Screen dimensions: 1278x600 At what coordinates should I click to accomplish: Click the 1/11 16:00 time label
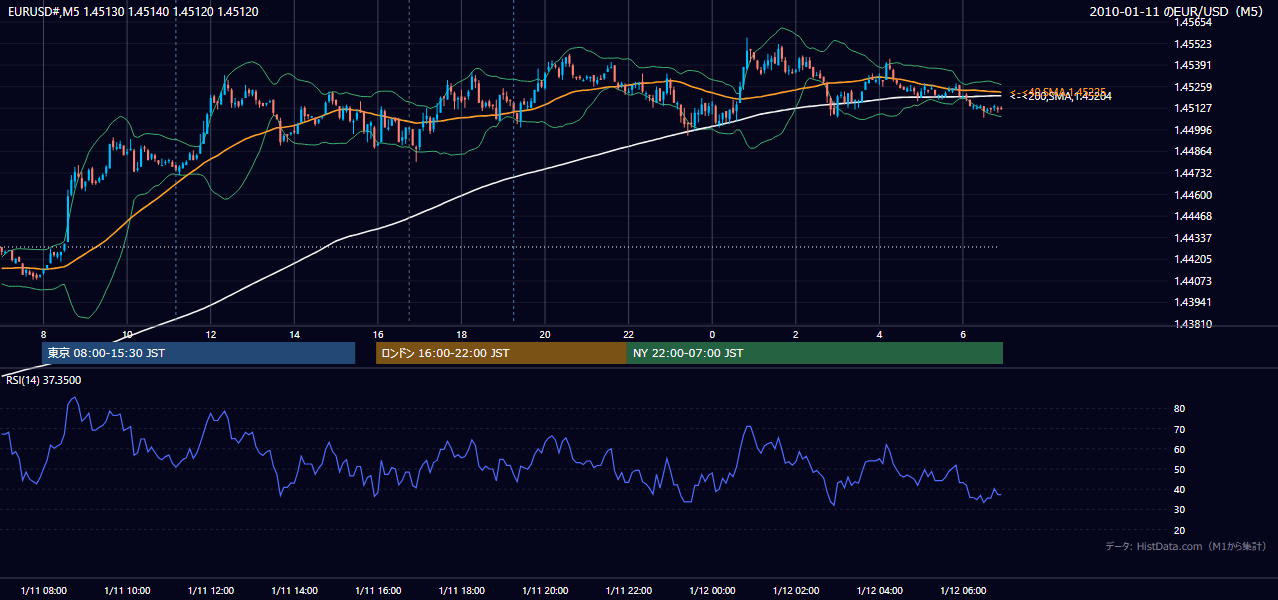click(x=377, y=591)
